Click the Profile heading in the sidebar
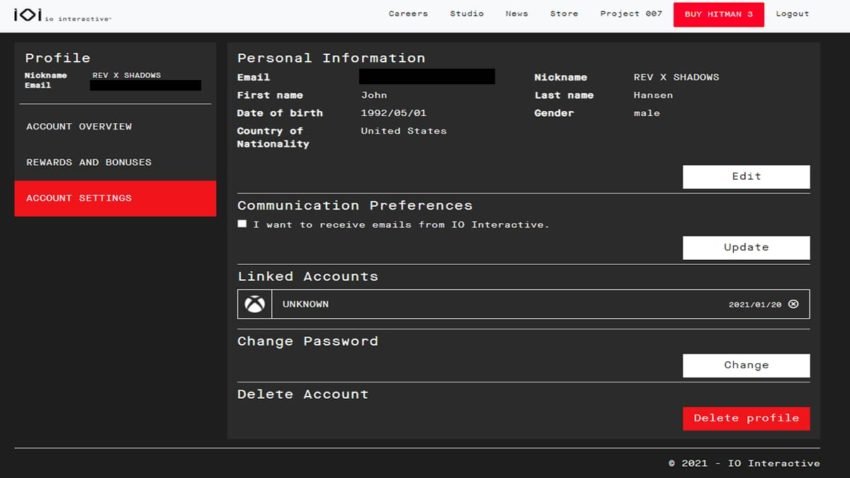The height and width of the screenshot is (478, 850). [x=57, y=58]
